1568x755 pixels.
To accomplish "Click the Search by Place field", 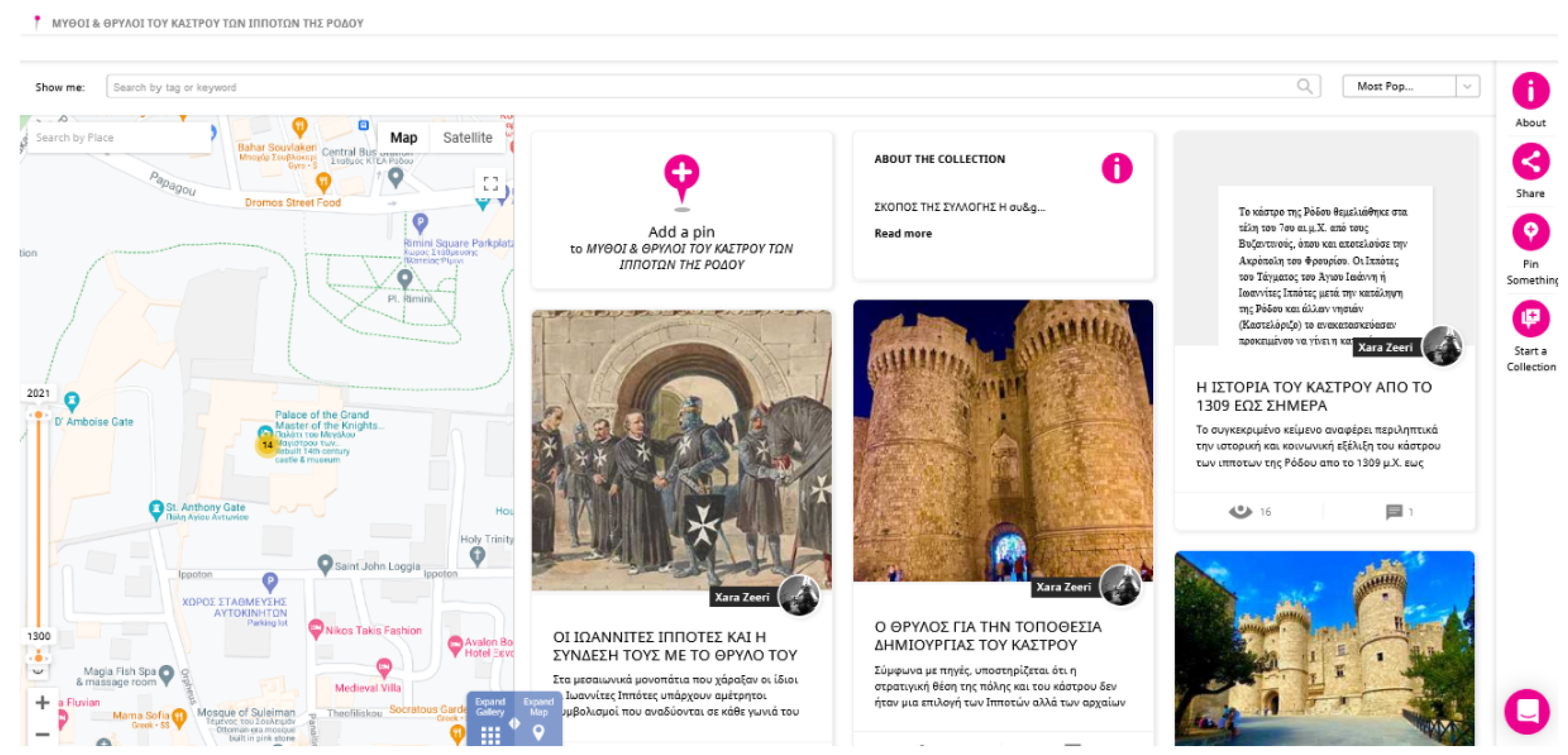I will 119,139.
